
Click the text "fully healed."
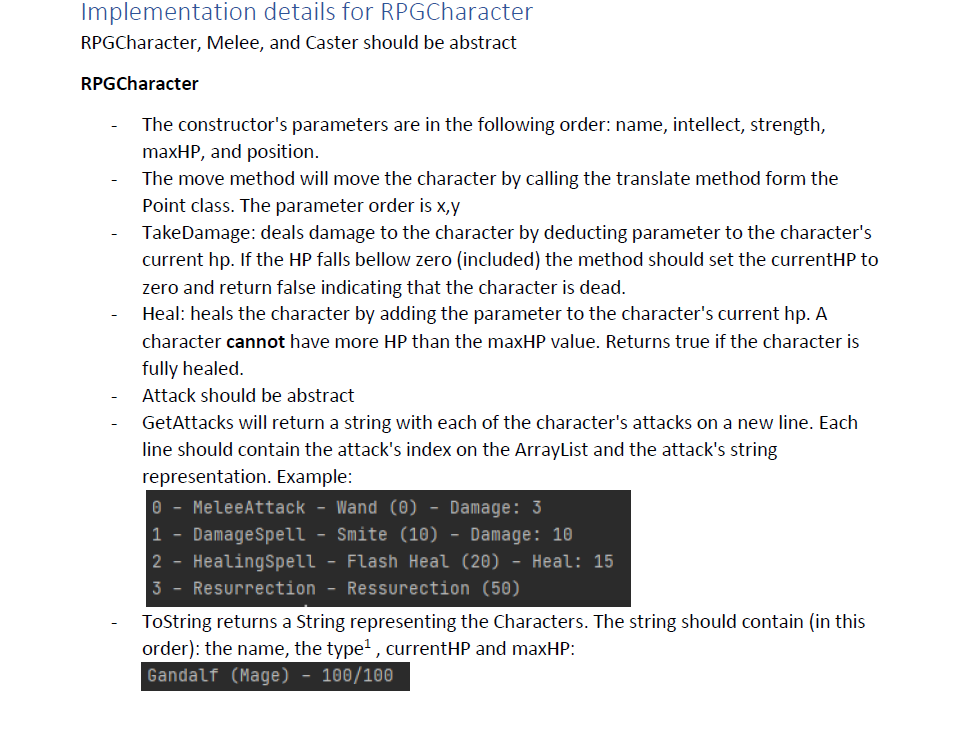193,369
